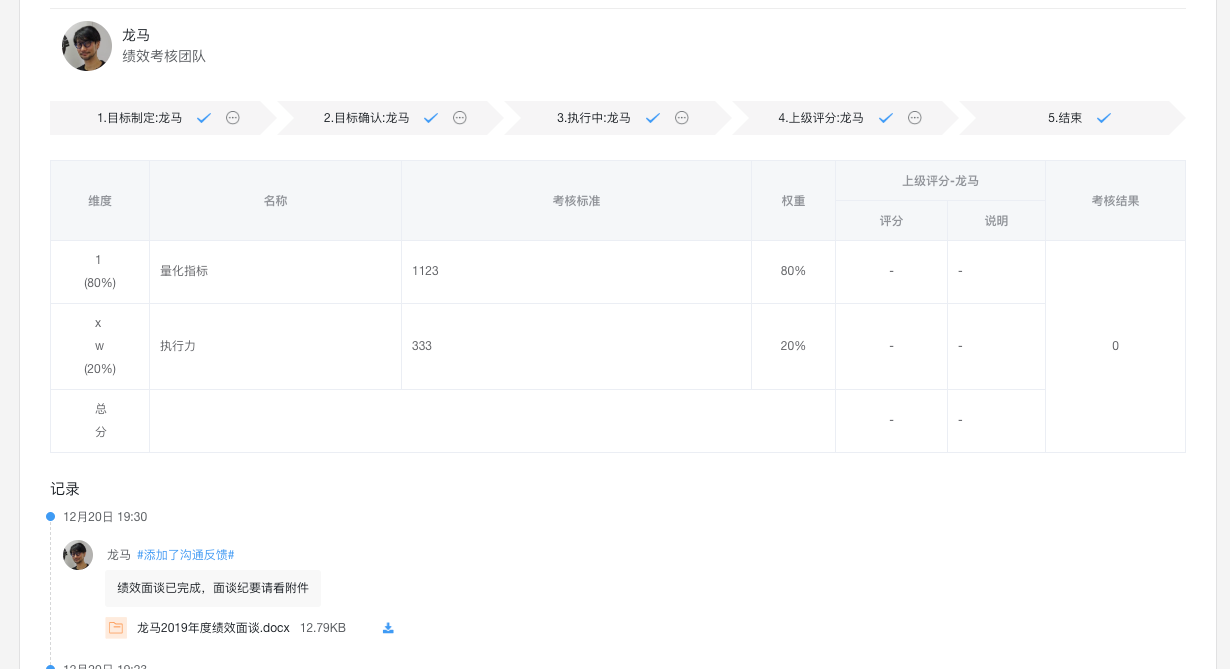
Task: Click the 龙马 name in the record entry
Action: [119, 555]
